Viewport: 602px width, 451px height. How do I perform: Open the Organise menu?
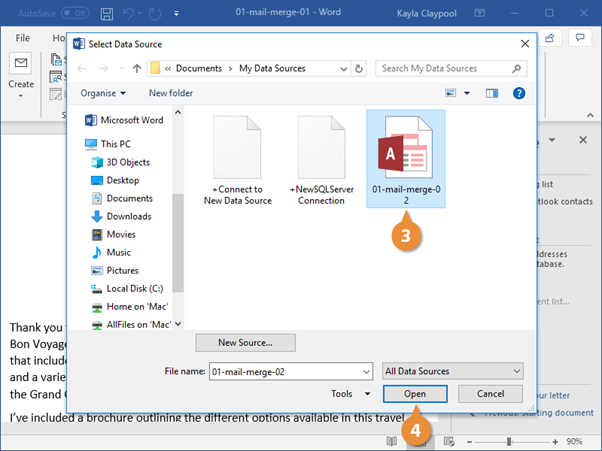coord(103,93)
